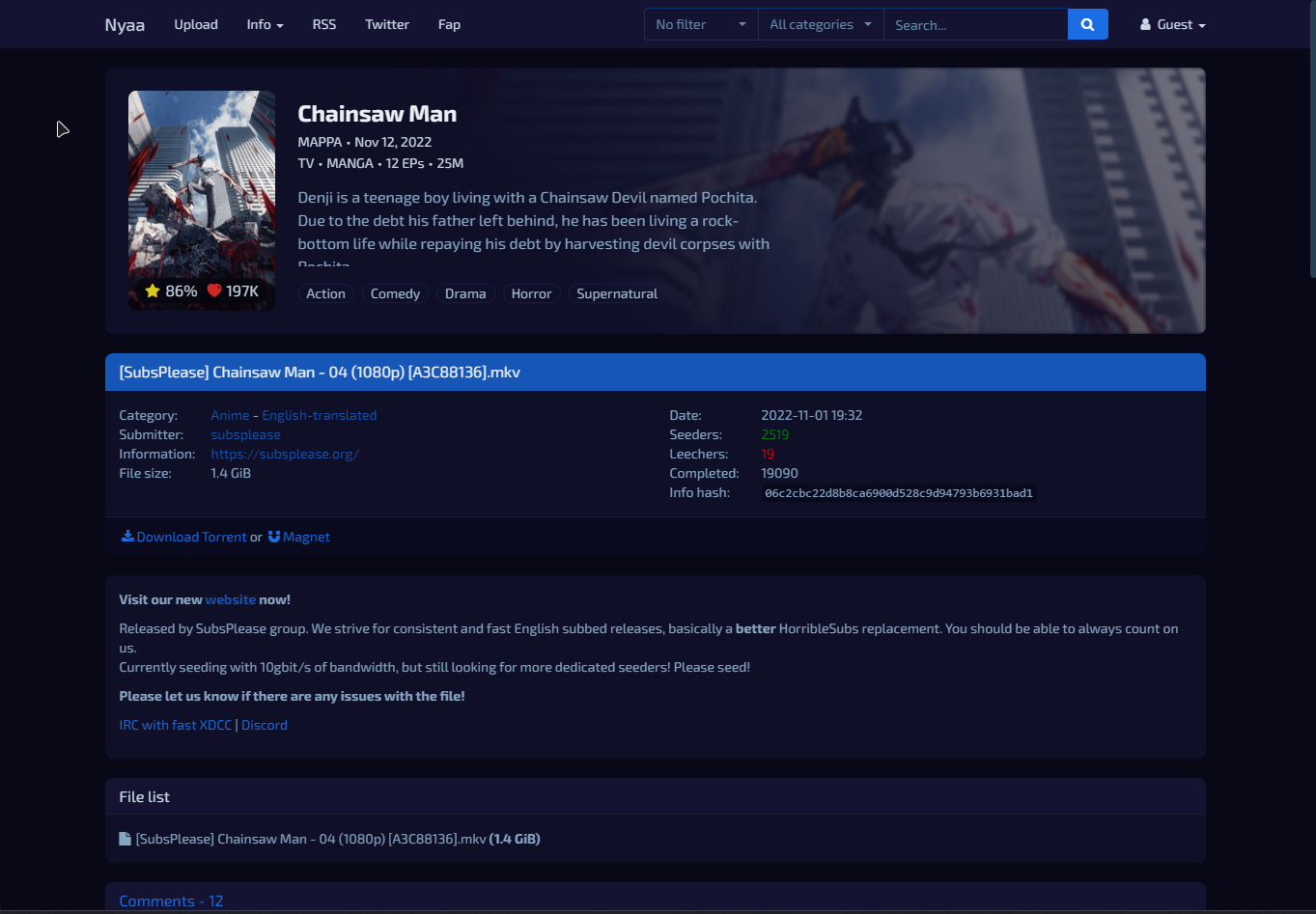Click the yellow star rating icon

[153, 291]
